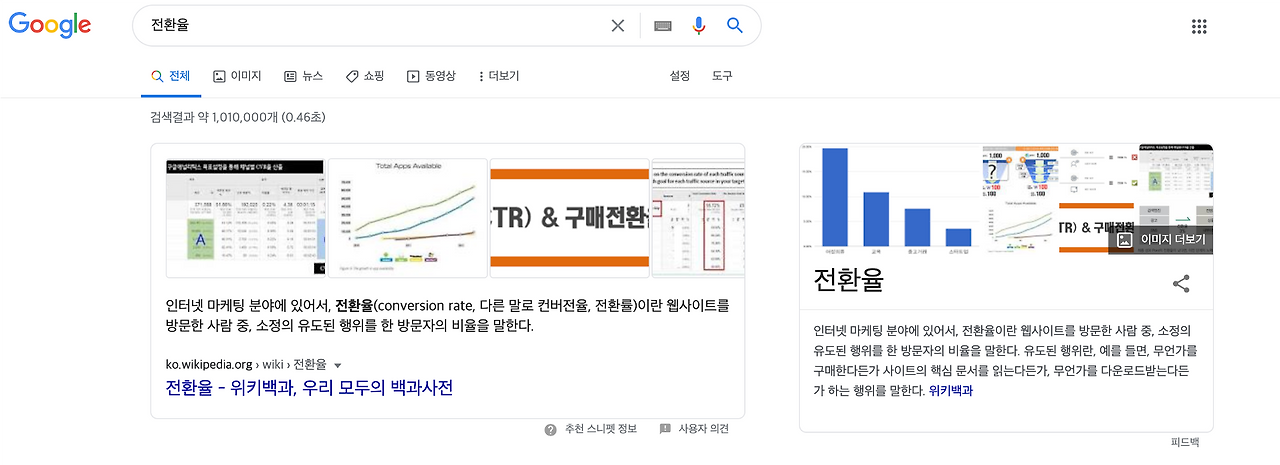Switch to the 이미지 tab
The height and width of the screenshot is (465, 1280).
click(x=237, y=76)
